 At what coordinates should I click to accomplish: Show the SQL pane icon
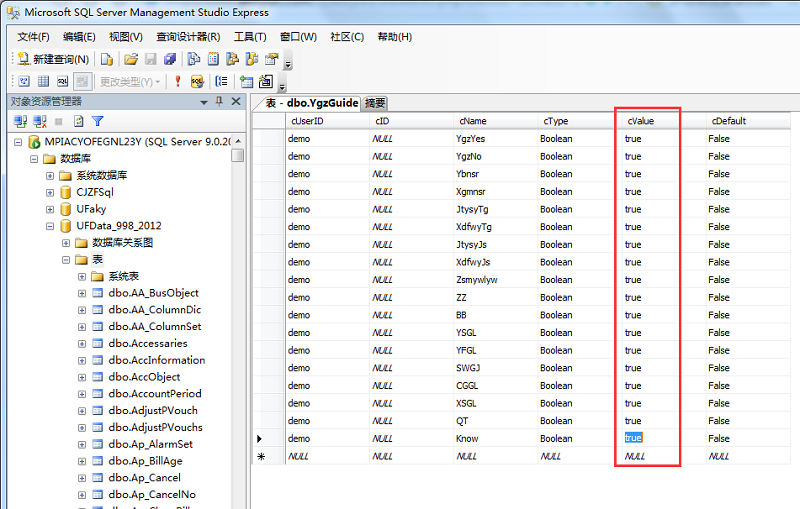tap(63, 81)
